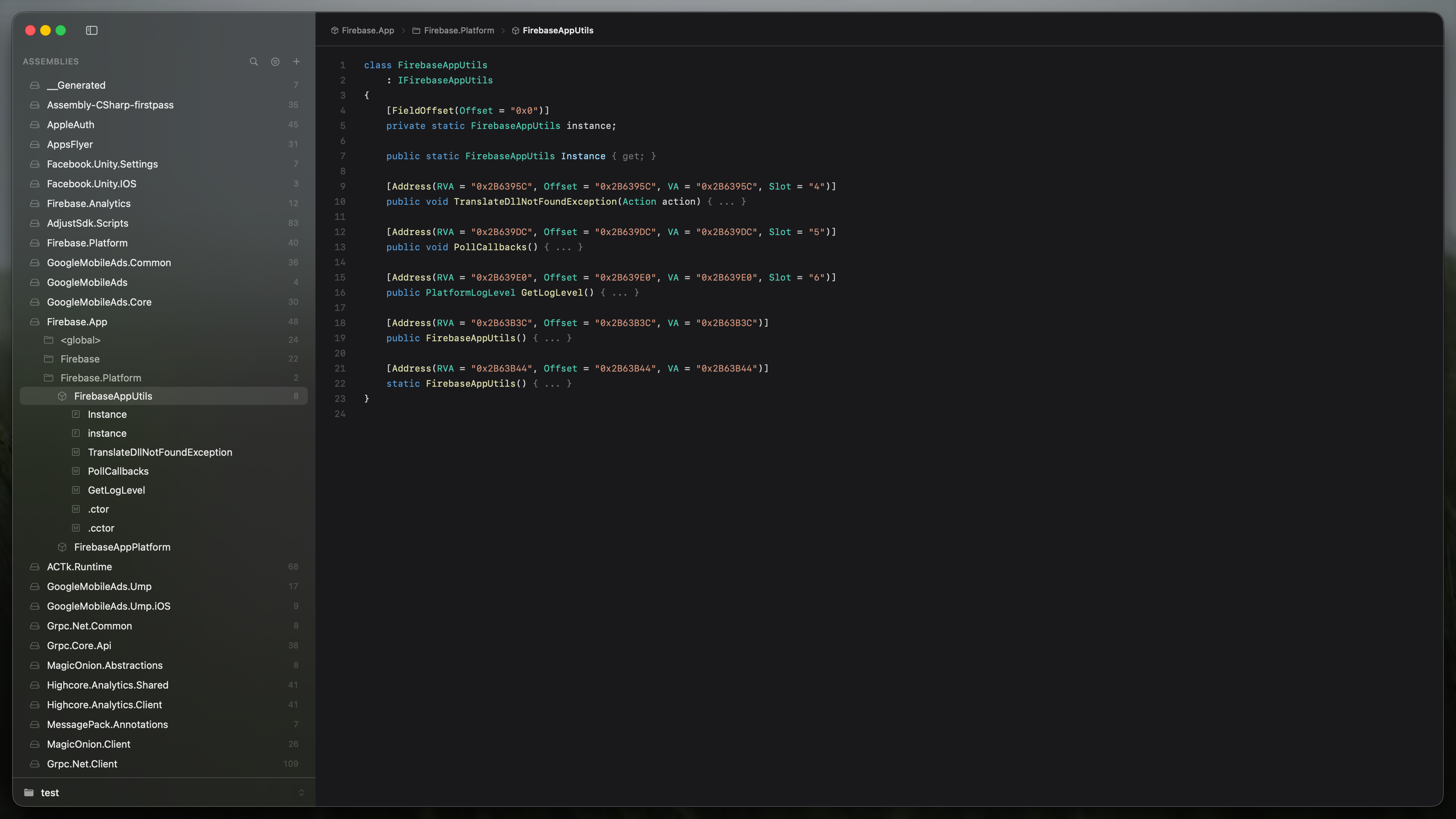Viewport: 1456px width, 819px height.
Task: Click the method icon beside PollCallbacks
Action: [x=76, y=471]
